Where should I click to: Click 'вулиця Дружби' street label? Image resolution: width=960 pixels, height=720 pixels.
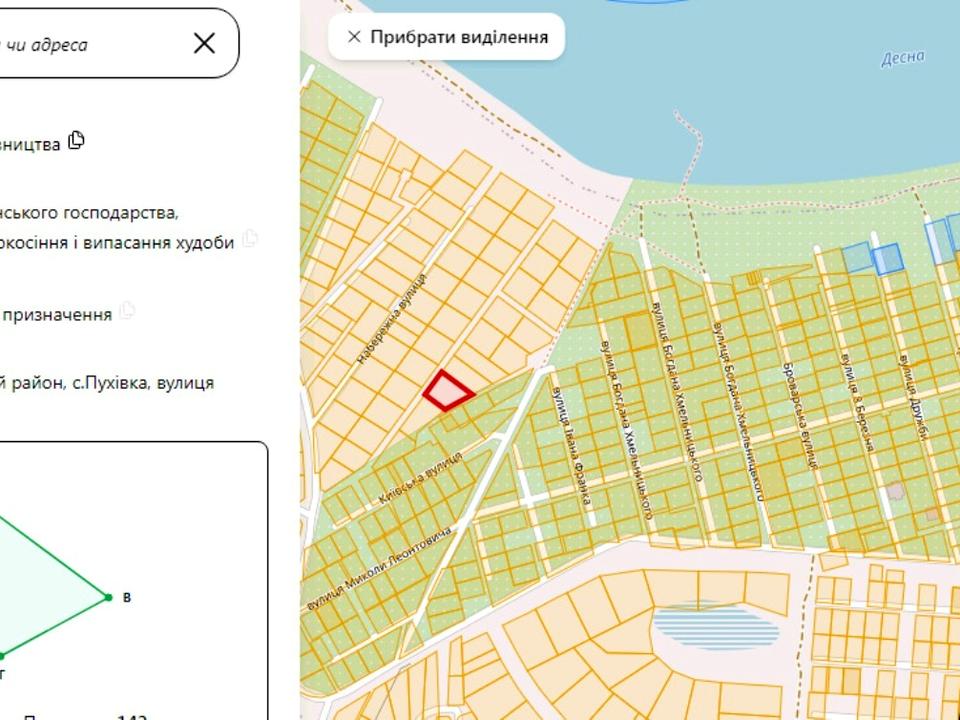913,397
